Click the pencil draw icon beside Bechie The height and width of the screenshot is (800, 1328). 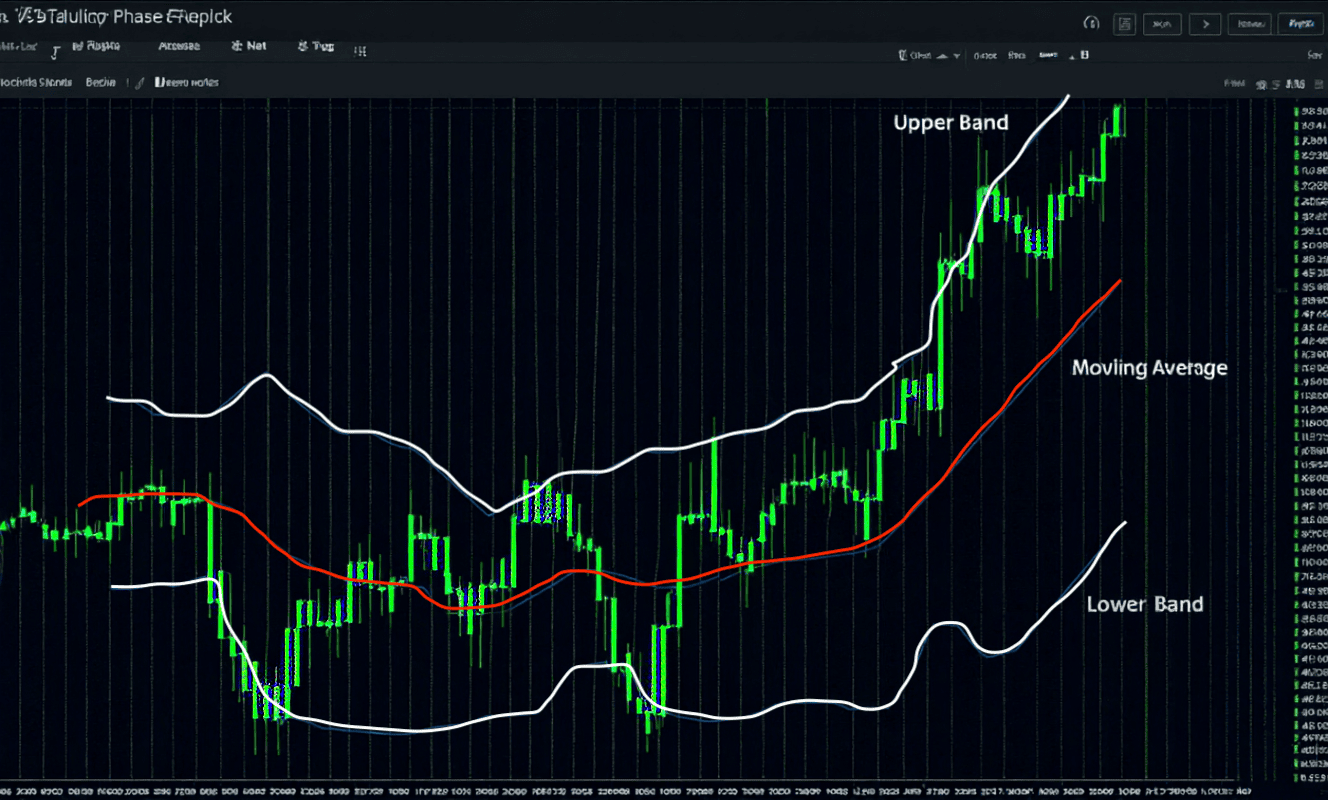click(140, 83)
